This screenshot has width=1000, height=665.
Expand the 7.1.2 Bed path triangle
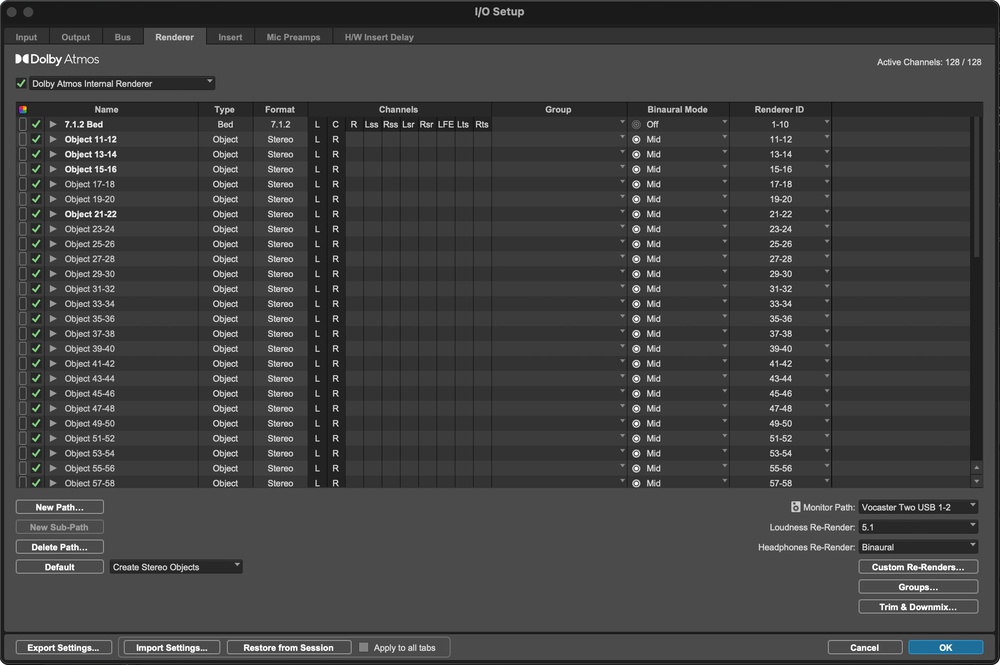[53, 125]
